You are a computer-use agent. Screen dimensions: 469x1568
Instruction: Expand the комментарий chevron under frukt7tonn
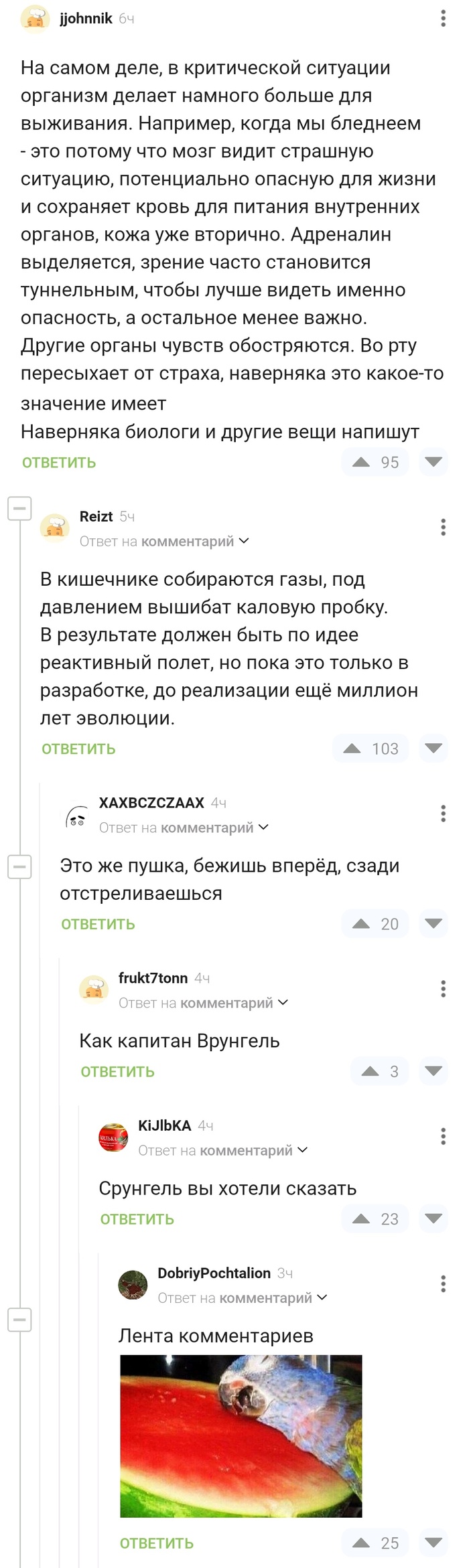point(285,1002)
